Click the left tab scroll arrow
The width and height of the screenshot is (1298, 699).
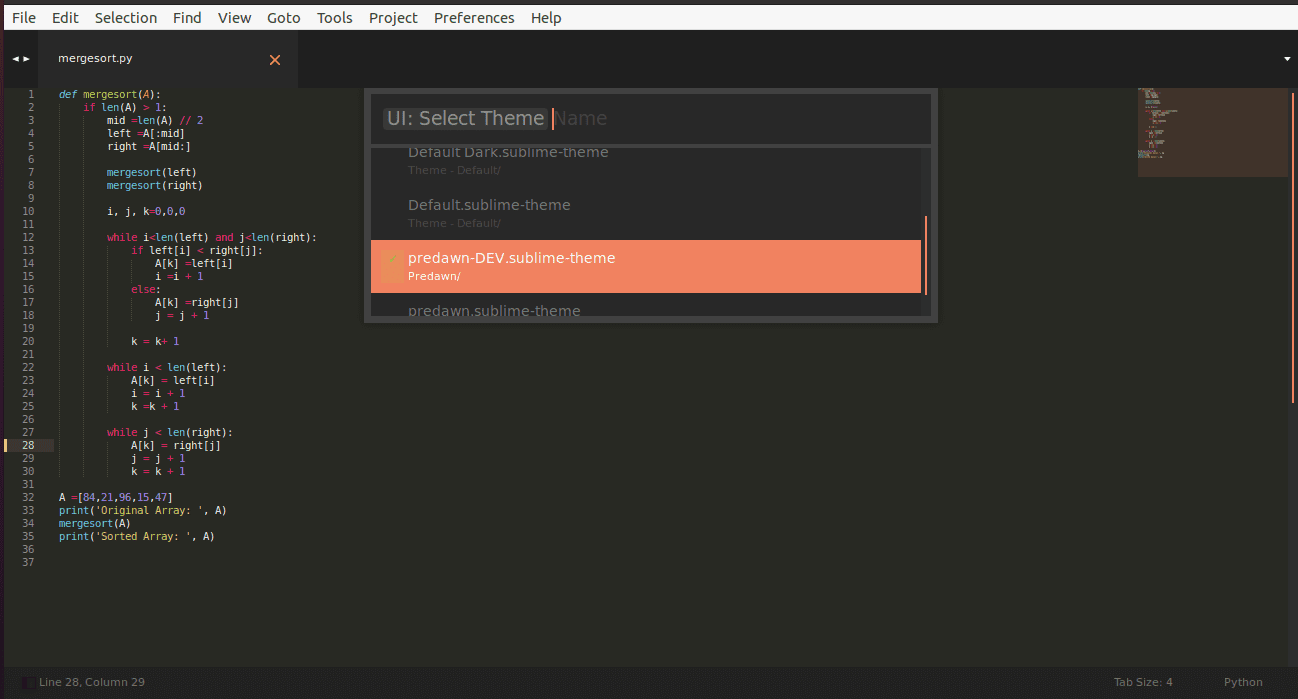click(15, 60)
